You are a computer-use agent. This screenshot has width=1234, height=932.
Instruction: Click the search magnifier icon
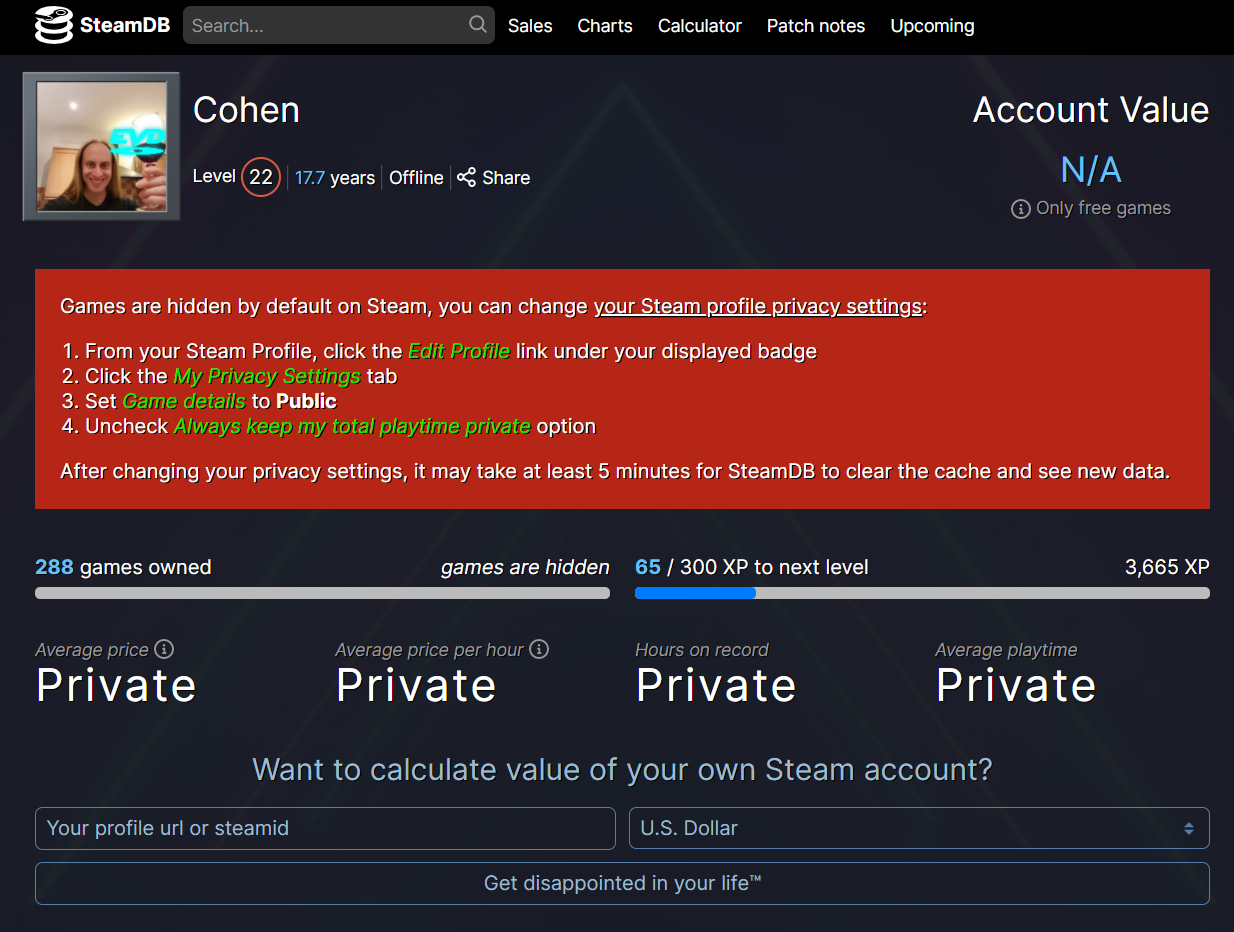click(x=478, y=24)
